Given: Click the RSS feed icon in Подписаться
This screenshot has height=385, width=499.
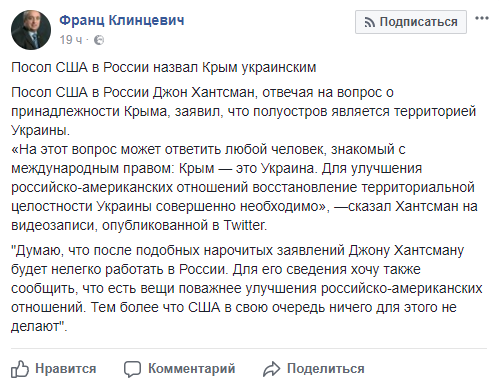Looking at the screenshot, I should pyautogui.click(x=370, y=22).
